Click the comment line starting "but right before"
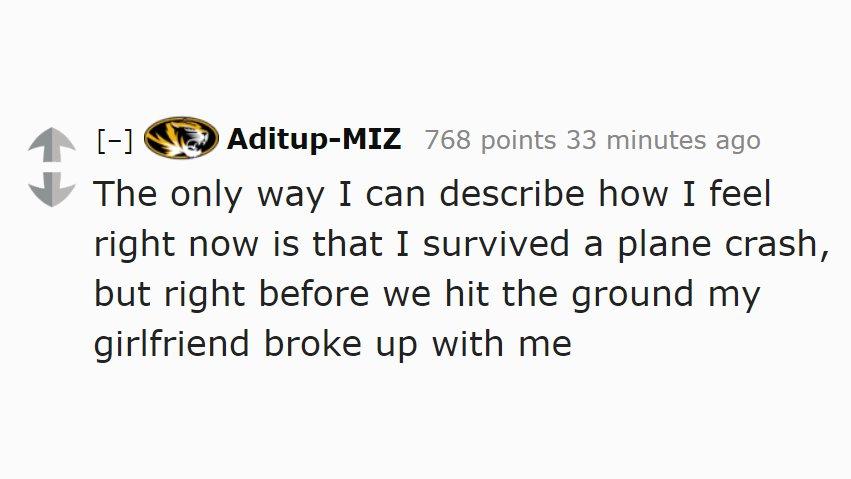 (427, 295)
